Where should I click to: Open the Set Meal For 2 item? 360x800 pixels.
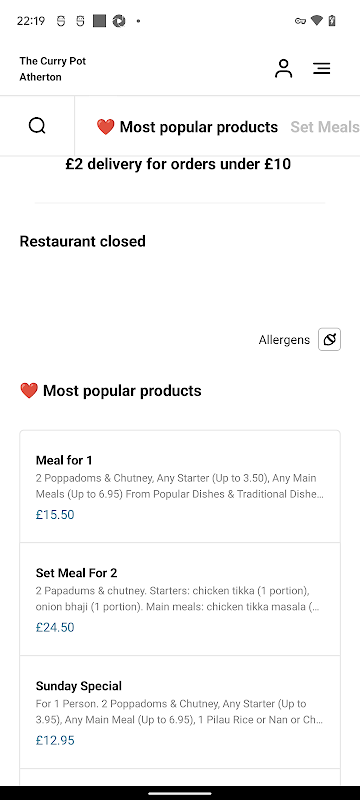(180, 599)
